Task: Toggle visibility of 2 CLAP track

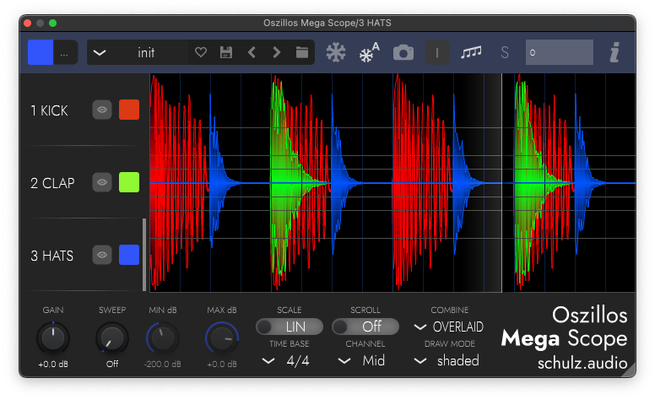Action: coord(102,182)
